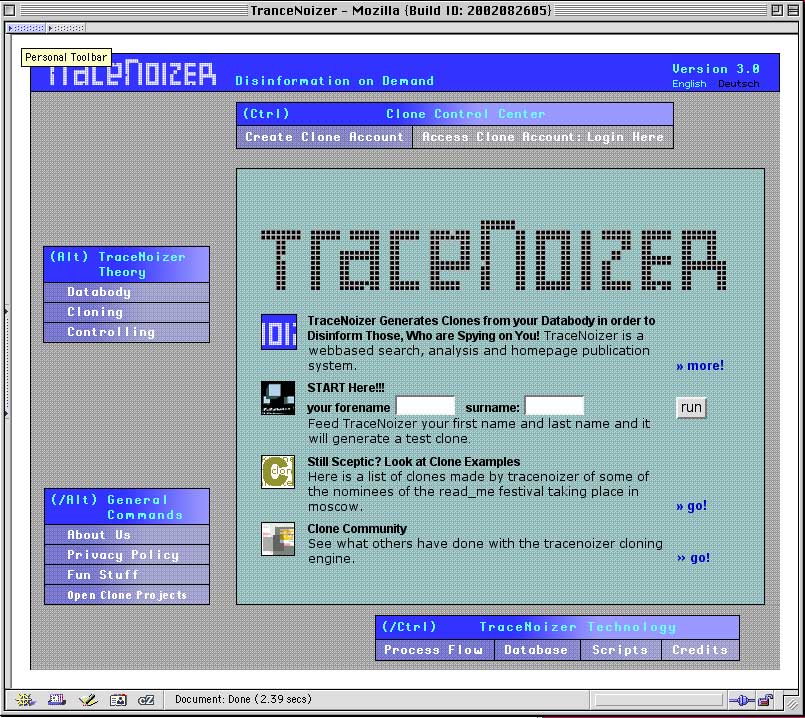Switch language to English
805x718 pixels.
pyautogui.click(x=689, y=84)
